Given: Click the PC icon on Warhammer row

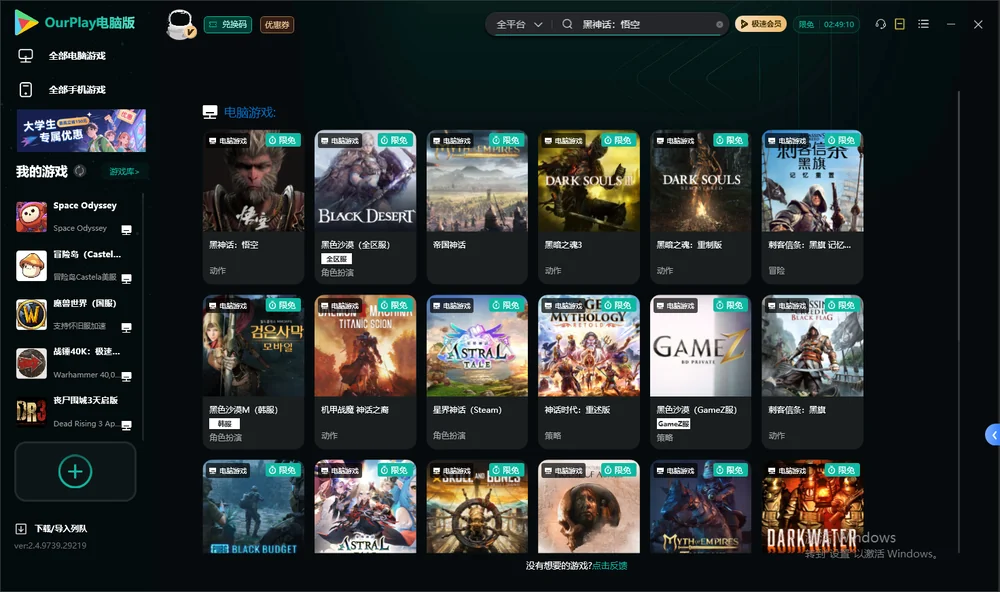Looking at the screenshot, I should point(126,376).
